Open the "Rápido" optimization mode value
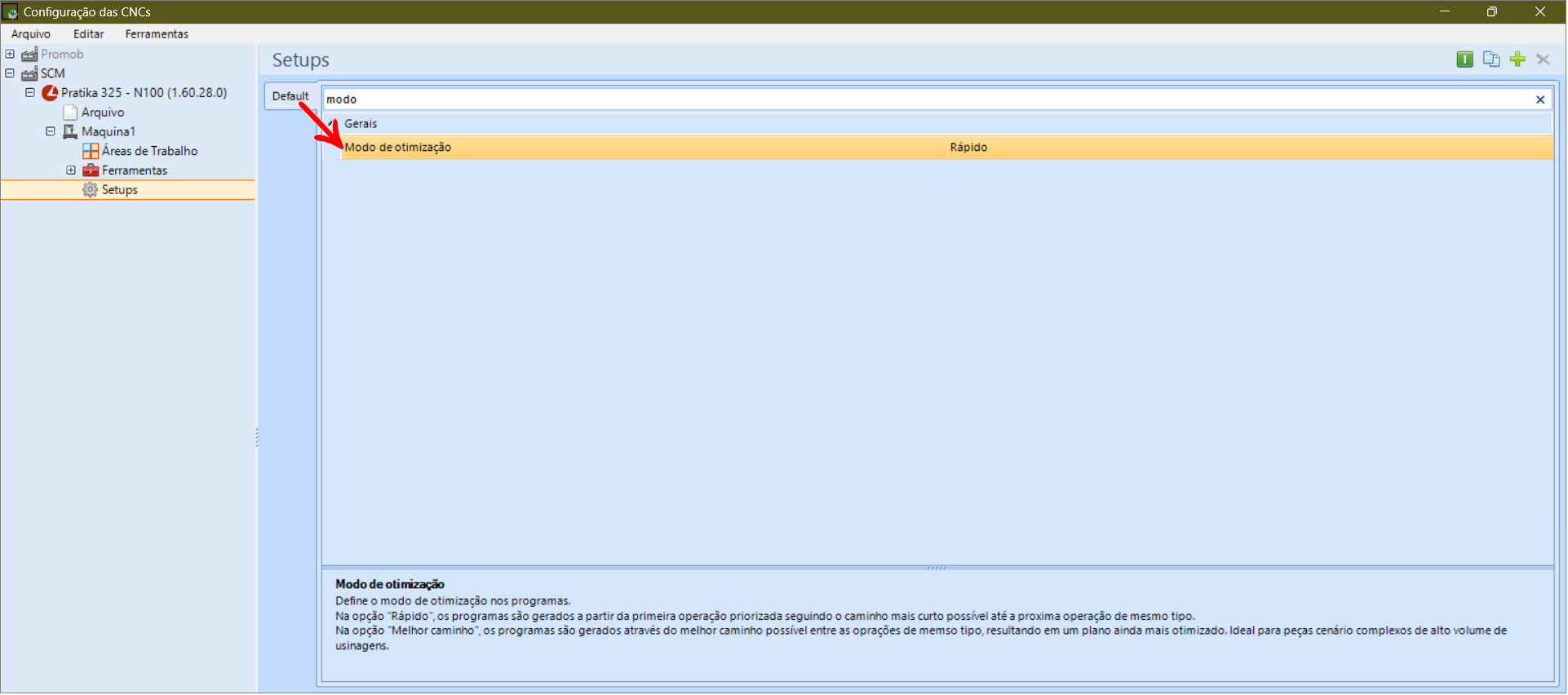Image resolution: width=1568 pixels, height=695 pixels. 968,148
